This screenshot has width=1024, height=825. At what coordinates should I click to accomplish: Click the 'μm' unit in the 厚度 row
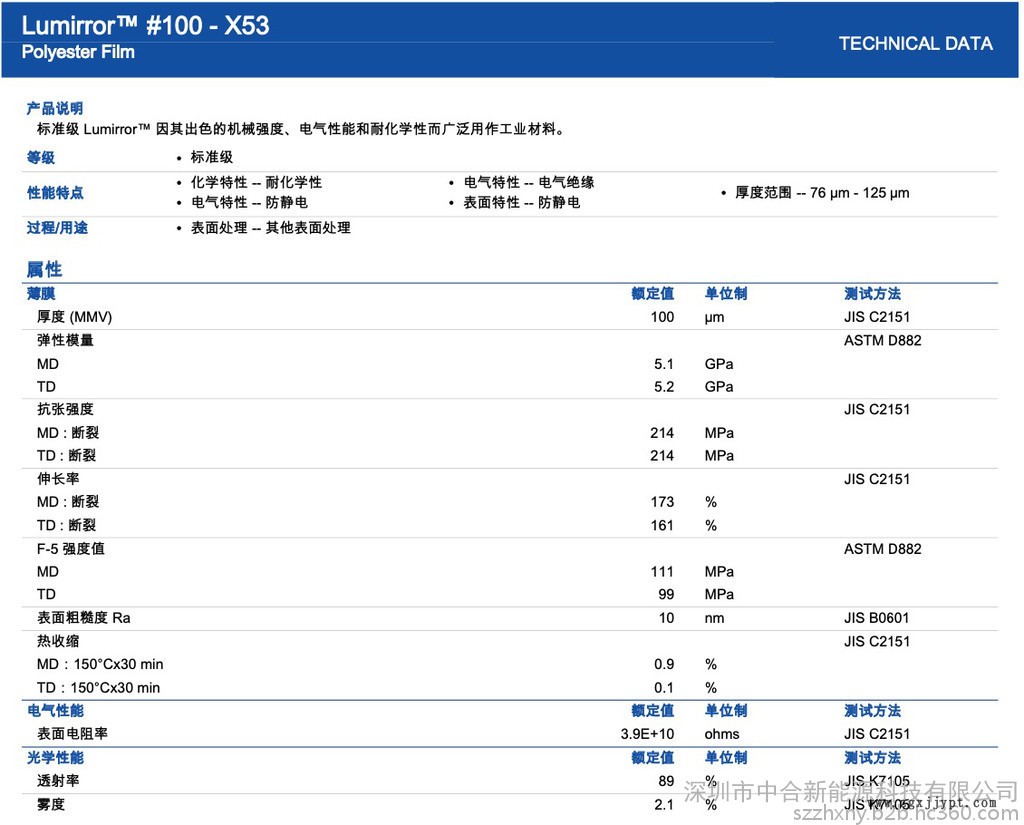(714, 317)
